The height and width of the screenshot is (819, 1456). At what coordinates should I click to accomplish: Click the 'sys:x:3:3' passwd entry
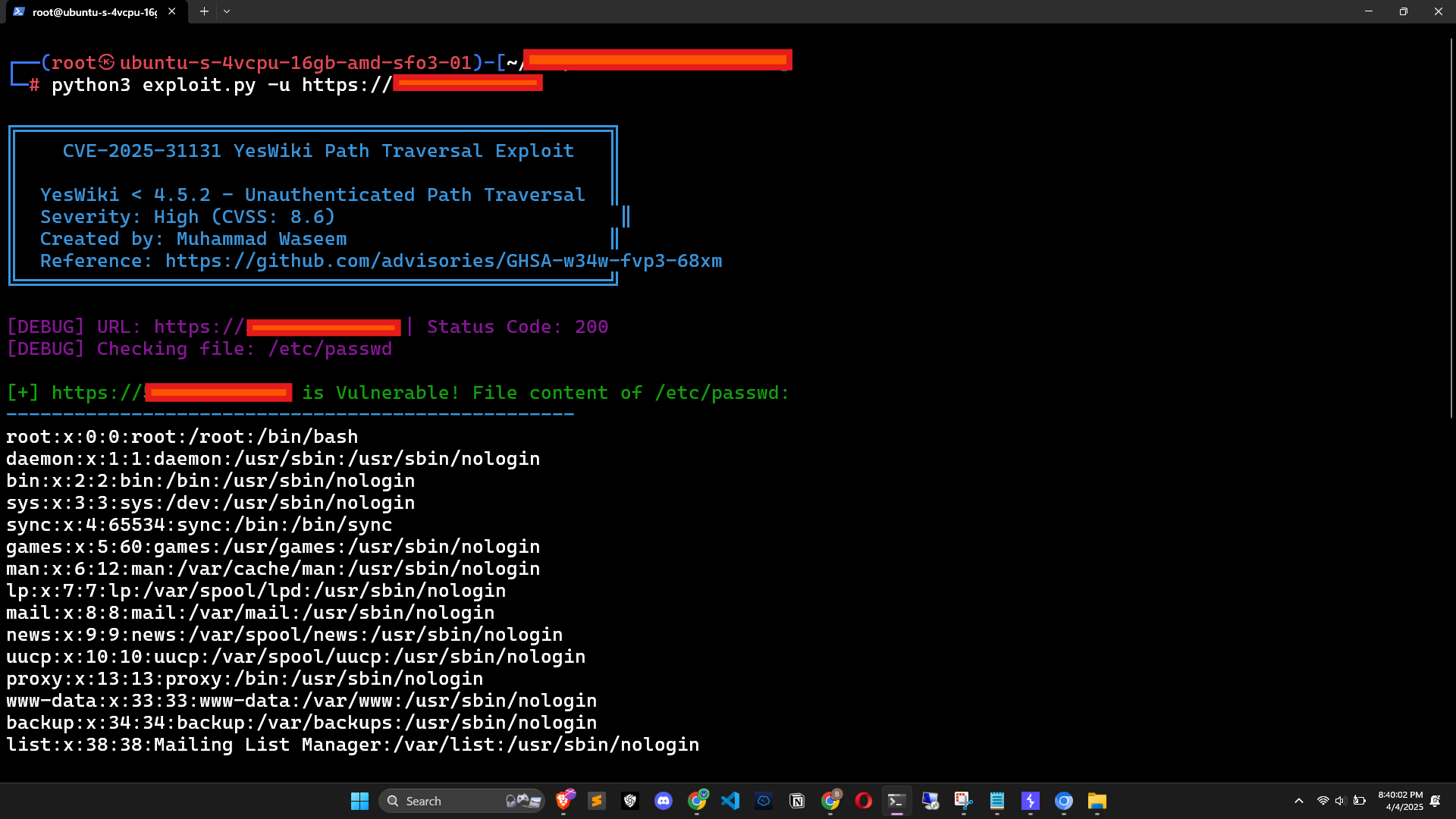pos(211,503)
